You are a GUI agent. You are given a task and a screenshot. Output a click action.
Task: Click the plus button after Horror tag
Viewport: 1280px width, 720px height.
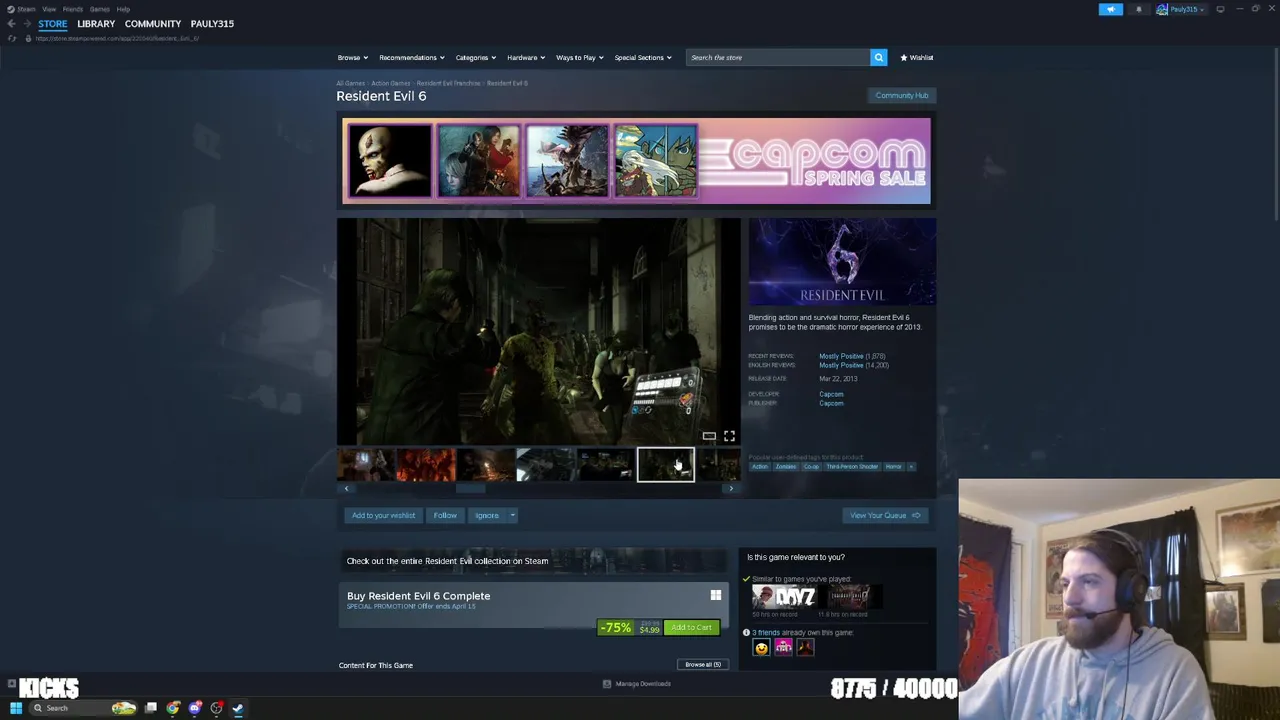click(x=911, y=466)
